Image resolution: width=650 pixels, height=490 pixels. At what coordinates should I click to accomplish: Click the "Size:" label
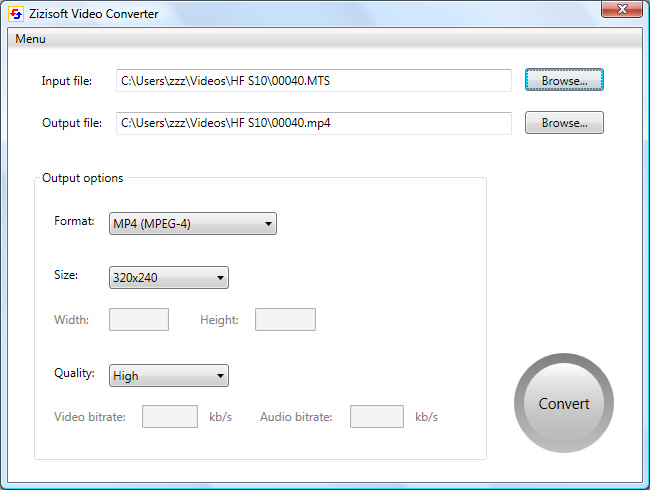point(66,275)
